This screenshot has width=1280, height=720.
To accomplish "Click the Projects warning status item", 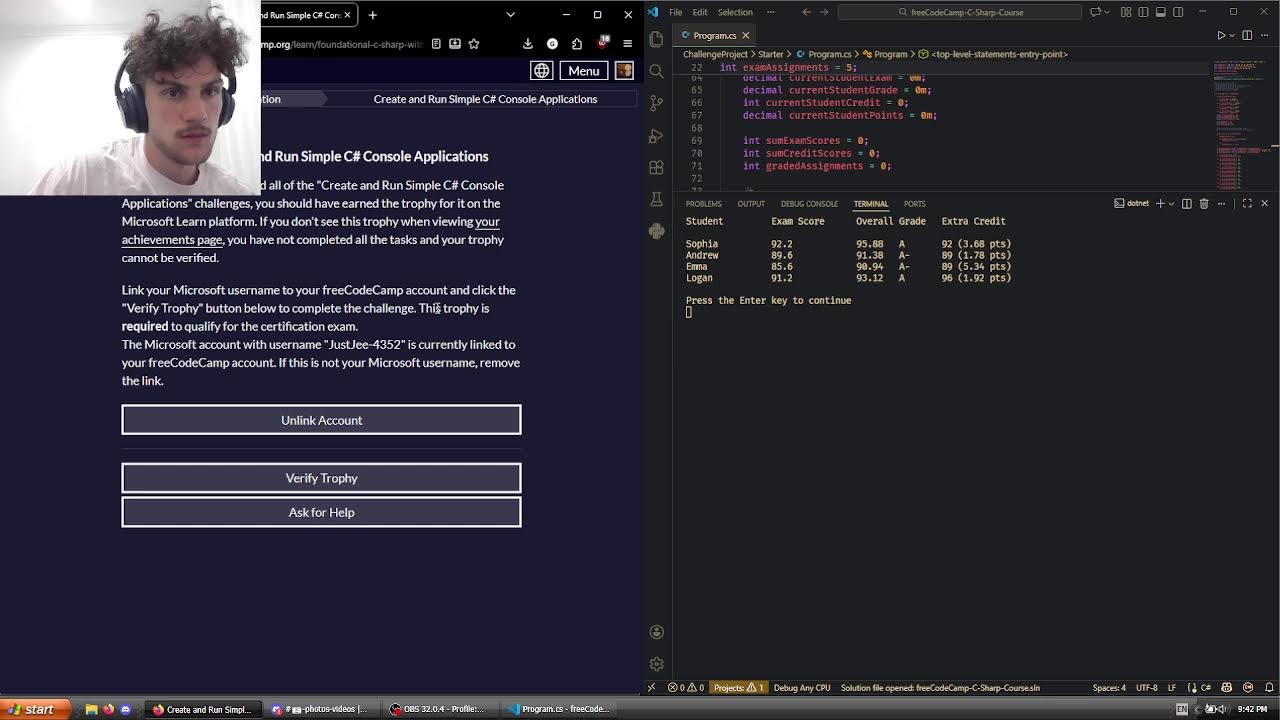I will 739,688.
